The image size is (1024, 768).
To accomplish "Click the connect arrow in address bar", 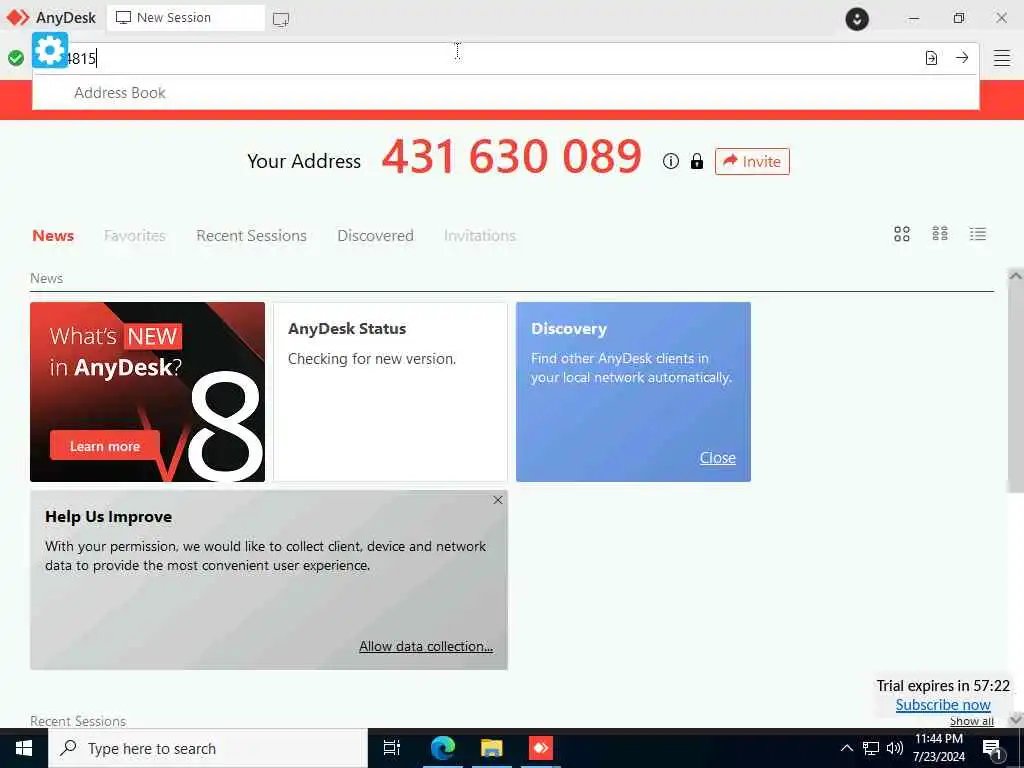I will tap(962, 57).
